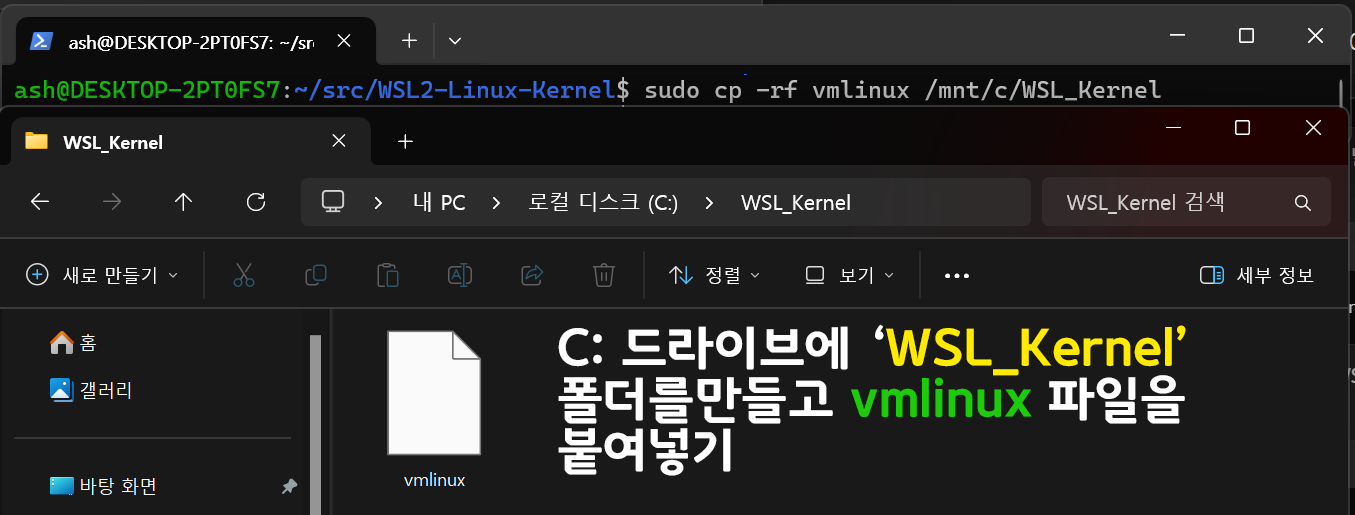Open the 보기 view dropdown
Screen dimensions: 1355x515
850,275
